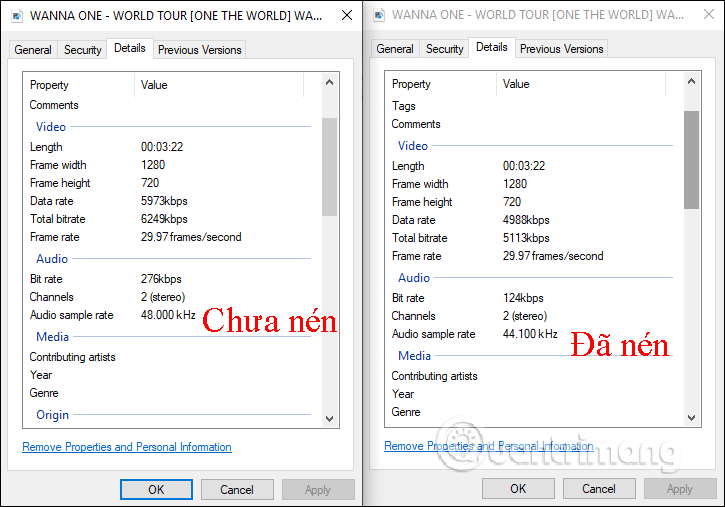Close the left properties window
The height and width of the screenshot is (507, 725).
click(x=347, y=16)
